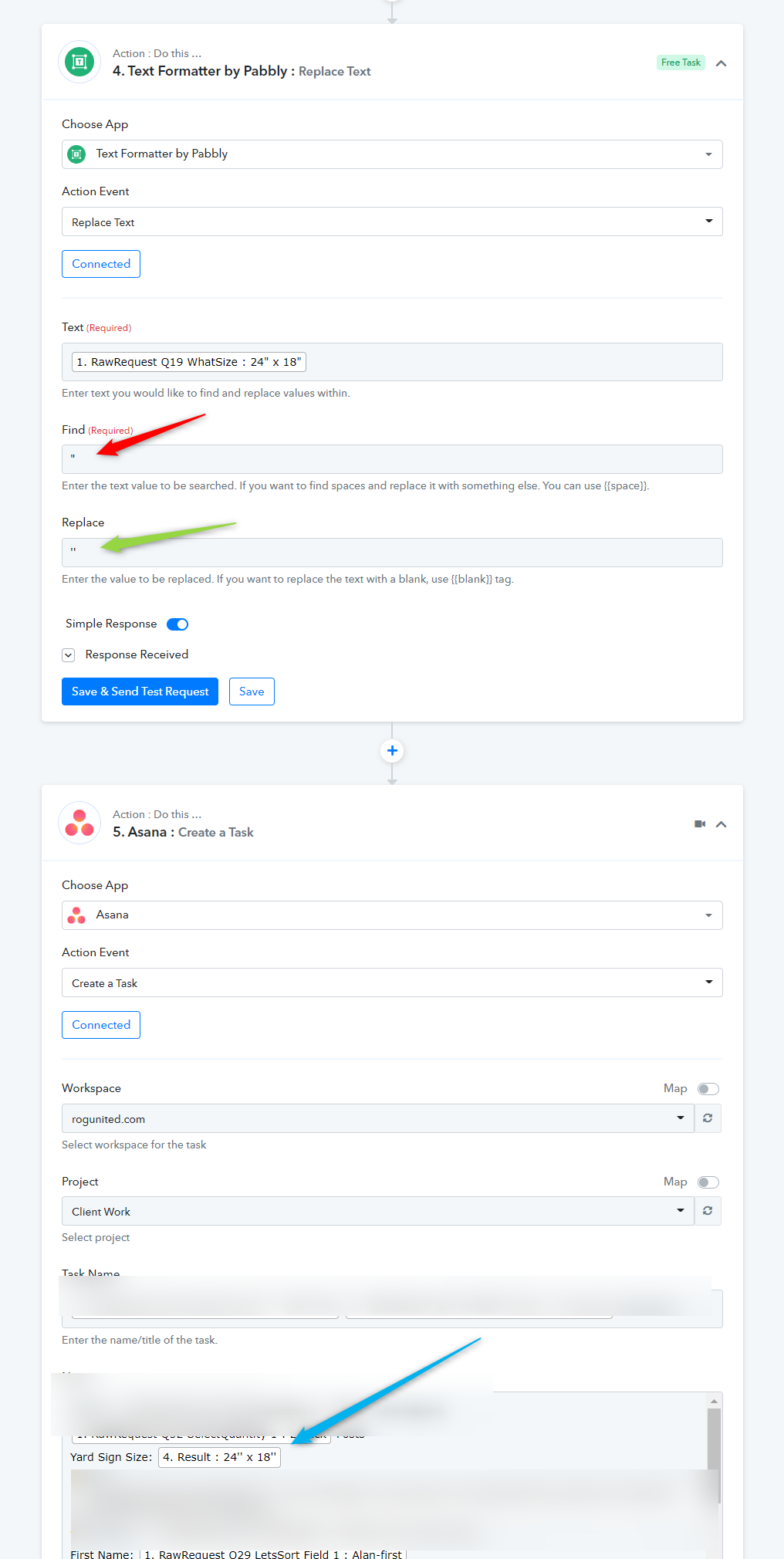Open the Client Work project dropdown
784x1559 pixels.
[378, 1211]
